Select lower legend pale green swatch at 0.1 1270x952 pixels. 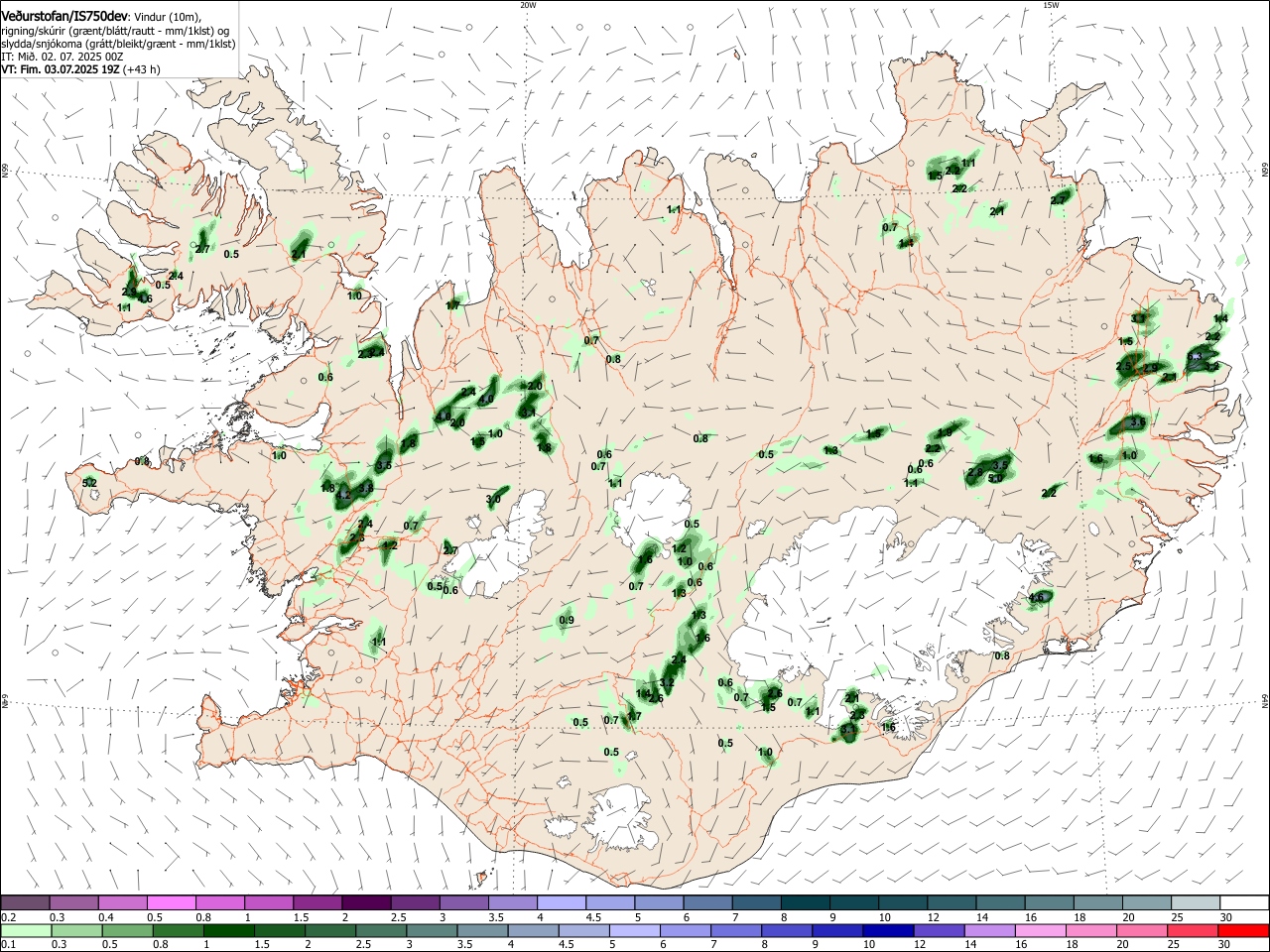pos(25,930)
